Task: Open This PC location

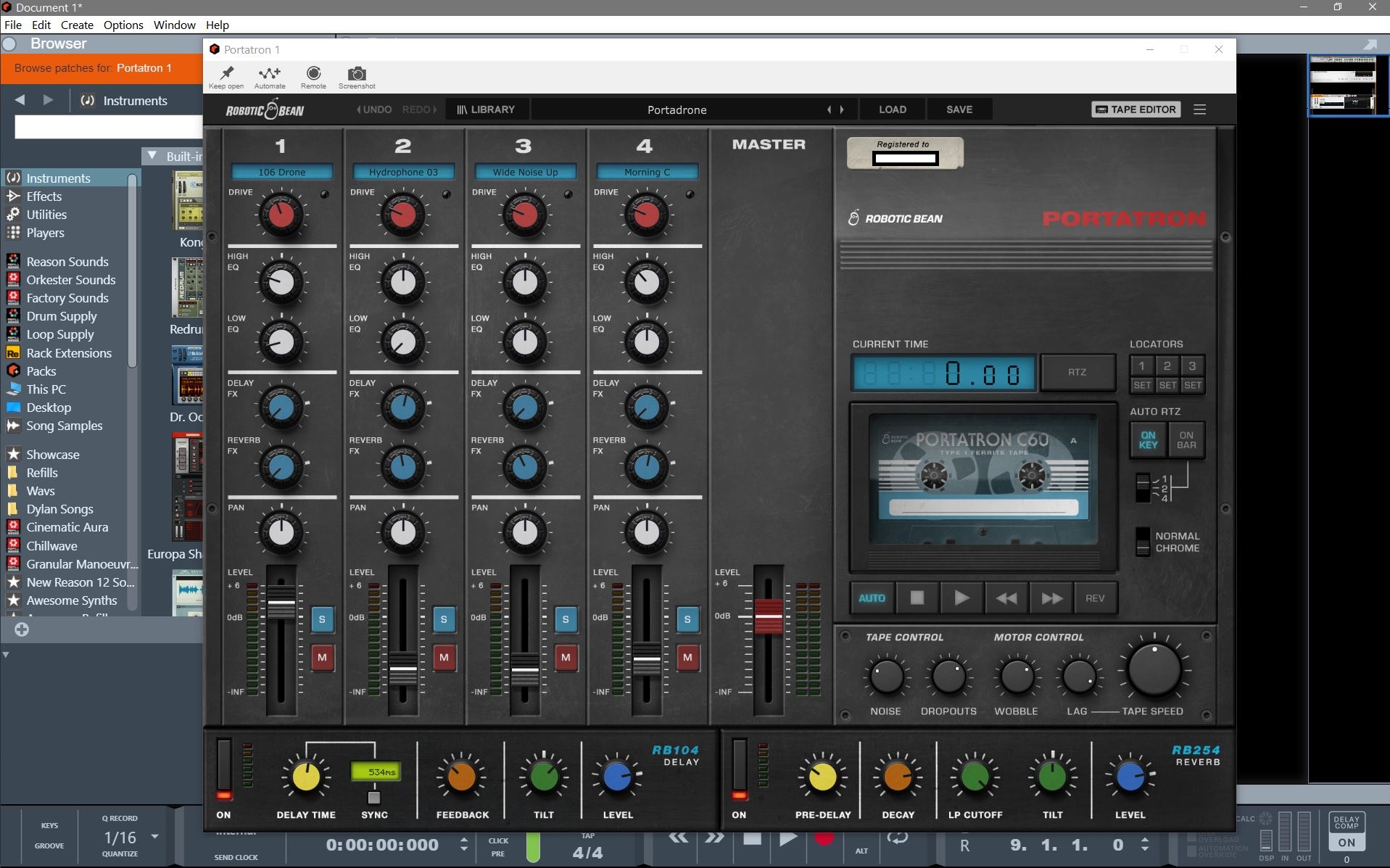Action: point(46,389)
